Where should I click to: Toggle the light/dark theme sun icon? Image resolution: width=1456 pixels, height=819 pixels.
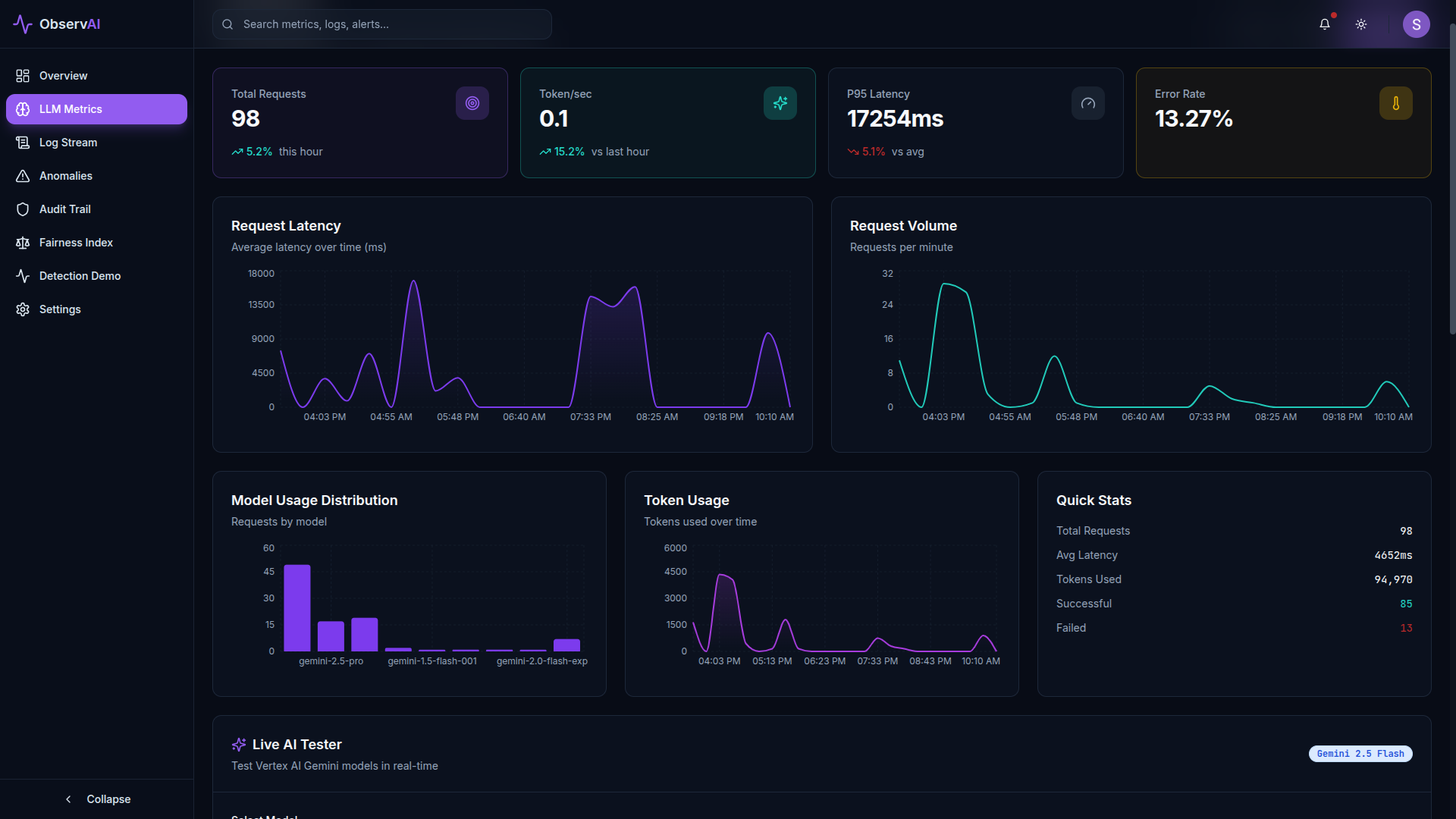tap(1361, 24)
